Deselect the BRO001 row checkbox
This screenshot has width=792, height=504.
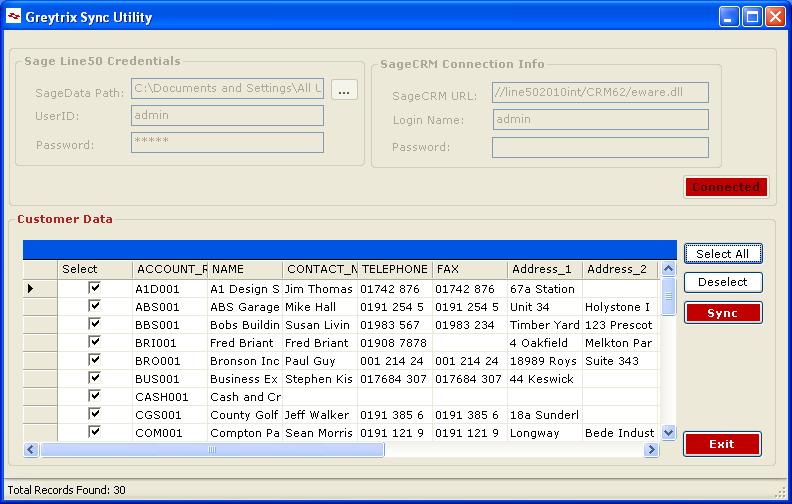point(94,360)
